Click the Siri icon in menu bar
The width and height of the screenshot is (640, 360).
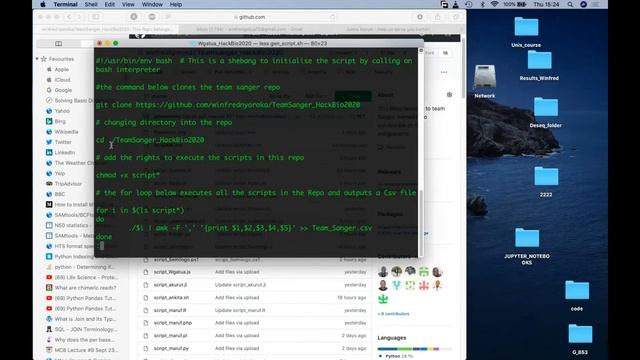click(583, 4)
